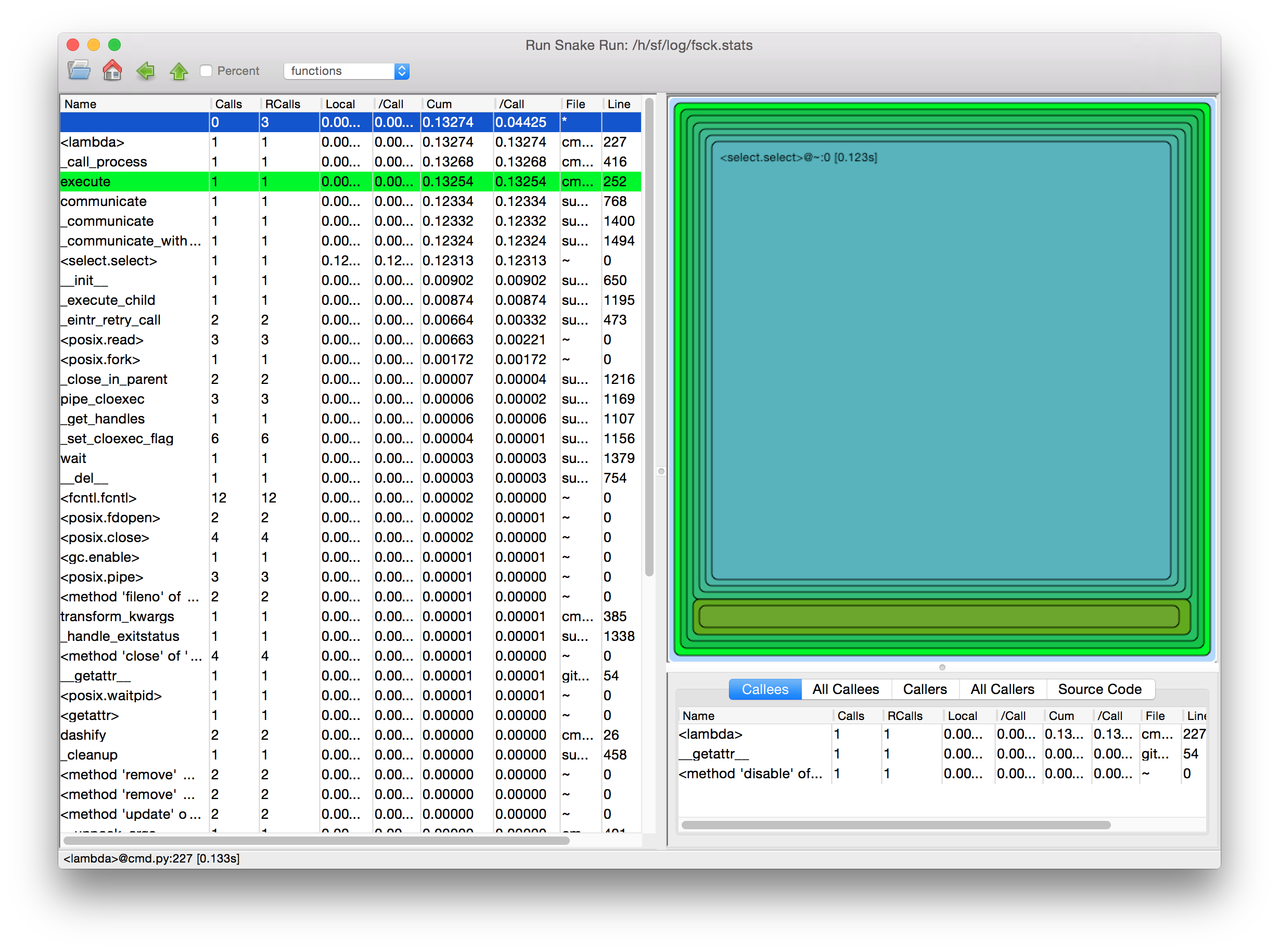
Task: Select the communicate row in function list
Action: tap(104, 201)
